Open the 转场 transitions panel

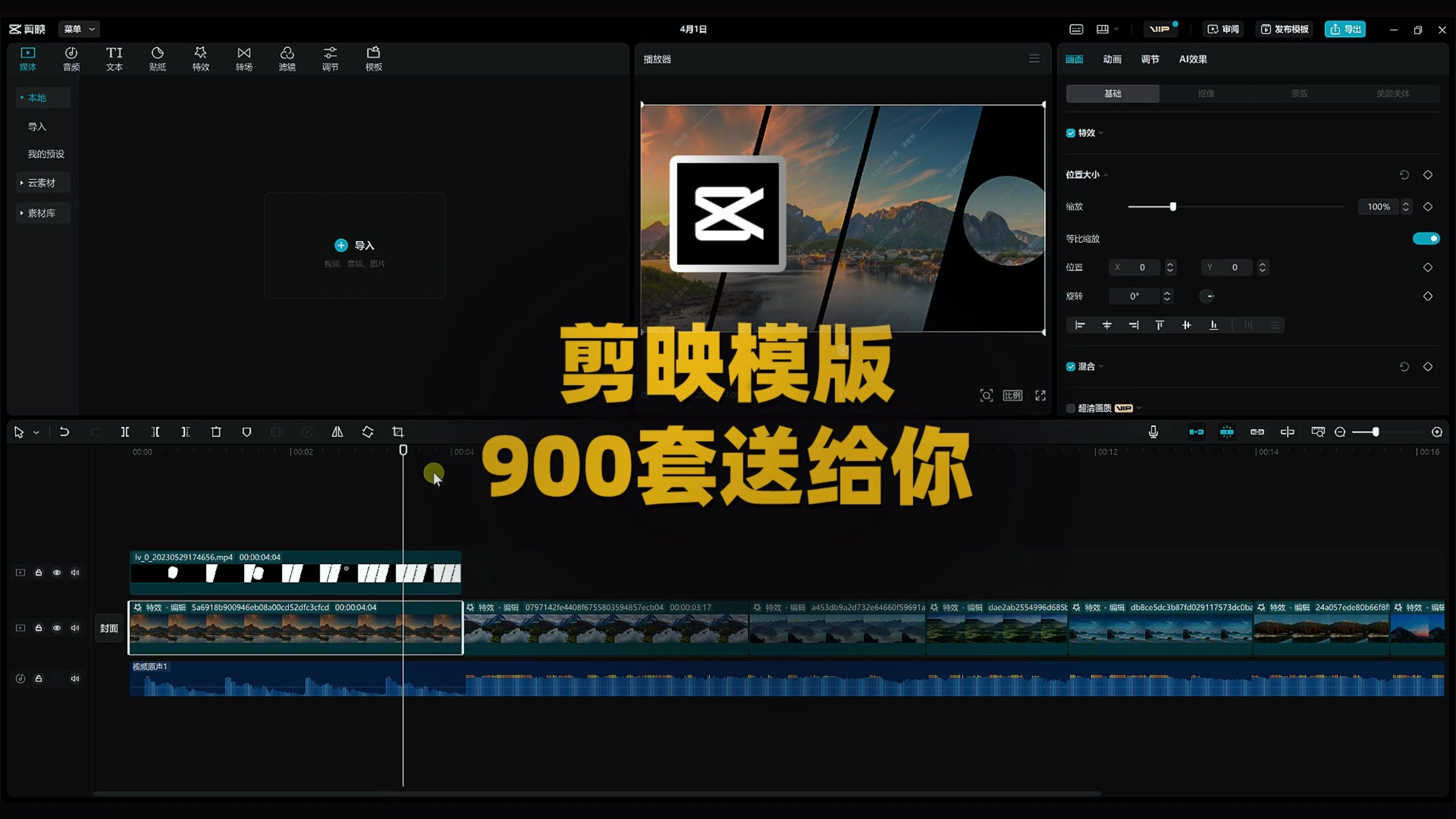pos(244,59)
